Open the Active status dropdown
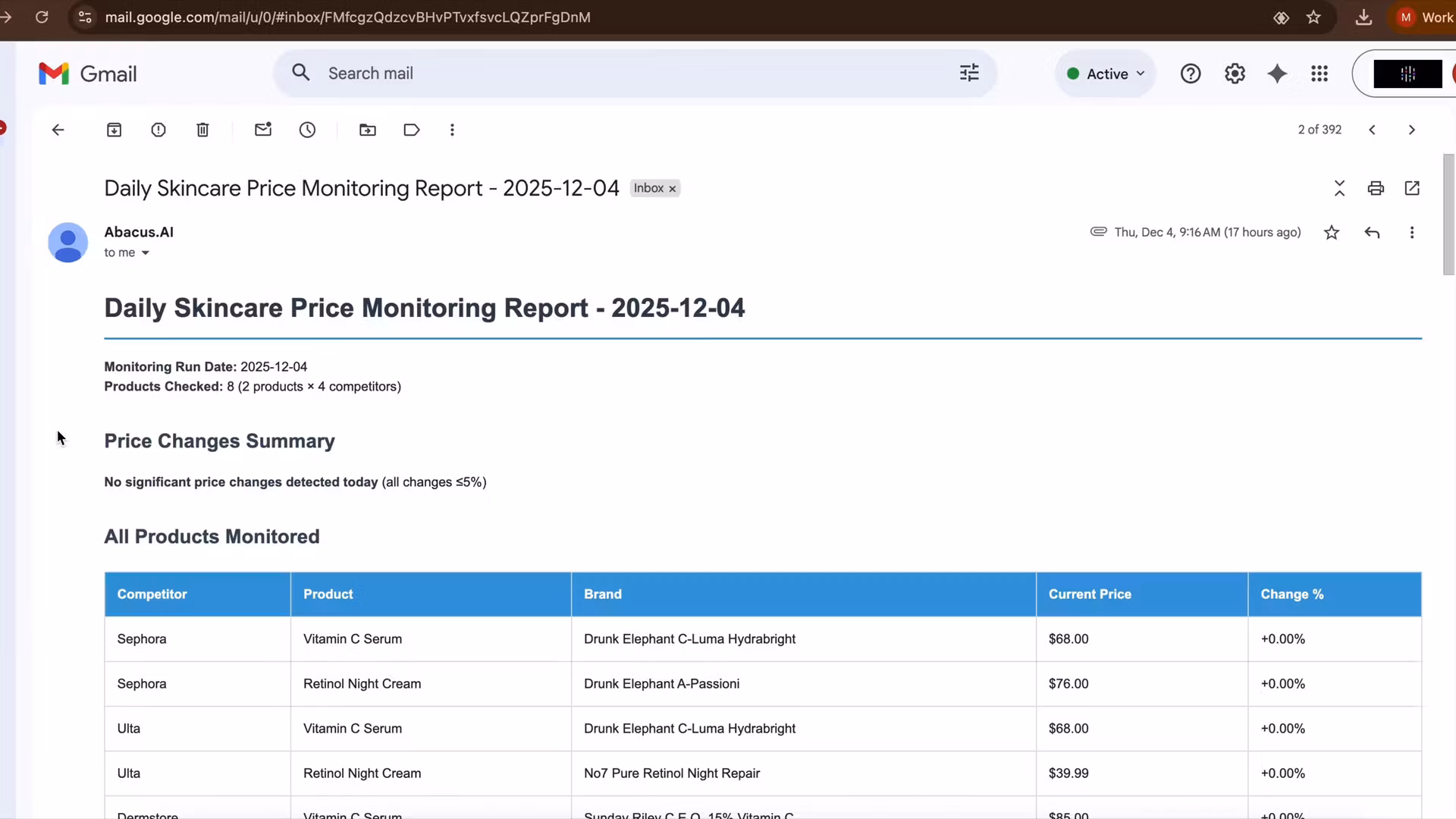The height and width of the screenshot is (819, 1456). [x=1106, y=74]
